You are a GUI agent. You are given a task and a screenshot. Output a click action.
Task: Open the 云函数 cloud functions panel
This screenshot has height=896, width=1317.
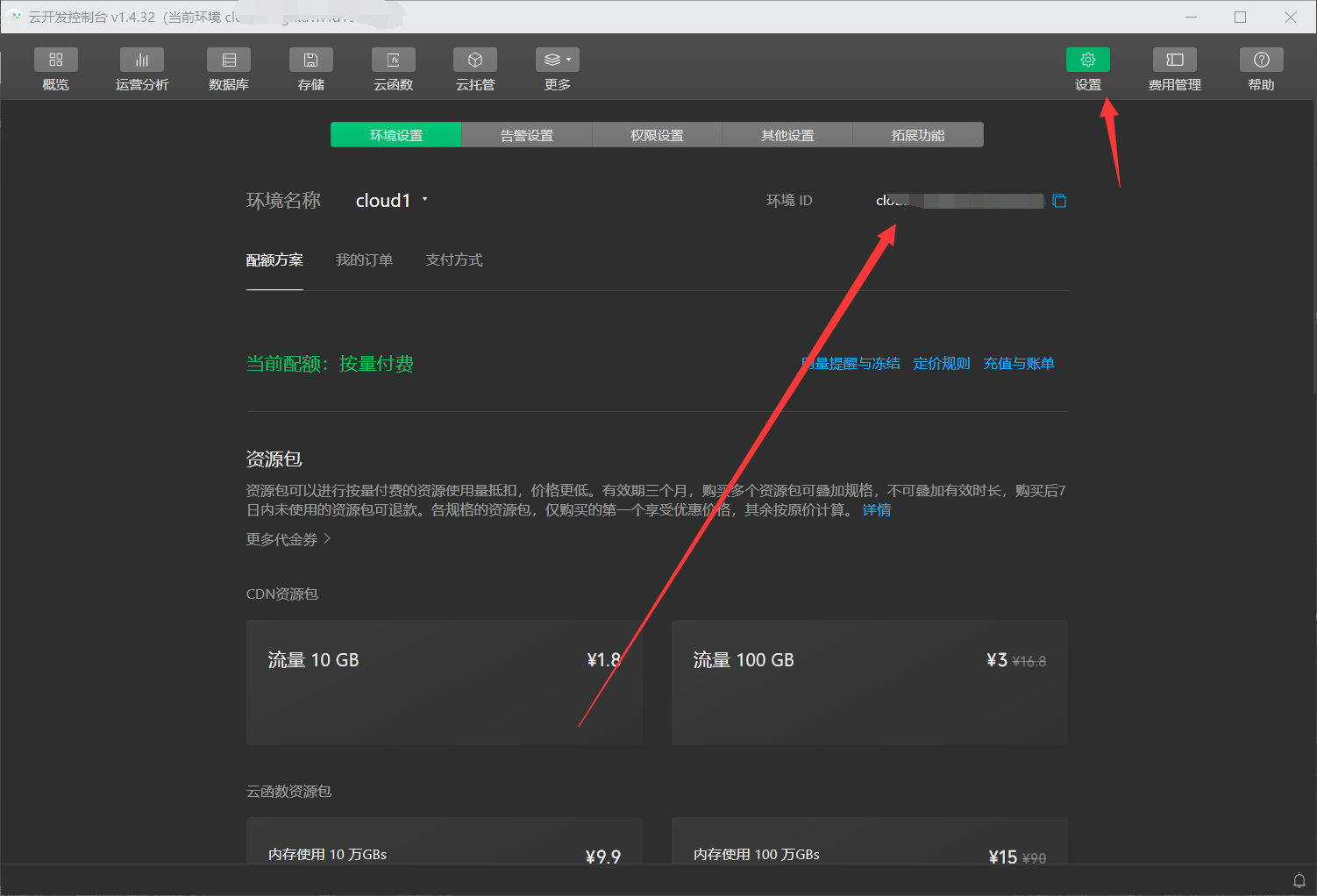click(393, 69)
